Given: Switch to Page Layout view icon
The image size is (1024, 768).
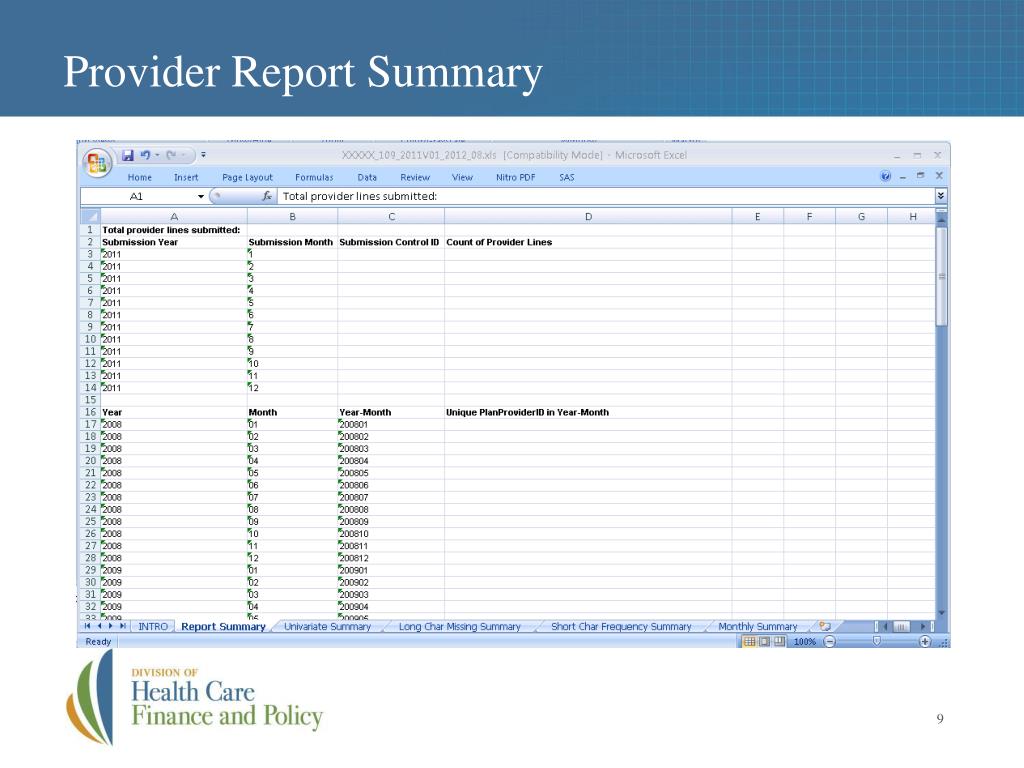Looking at the screenshot, I should pyautogui.click(x=764, y=642).
